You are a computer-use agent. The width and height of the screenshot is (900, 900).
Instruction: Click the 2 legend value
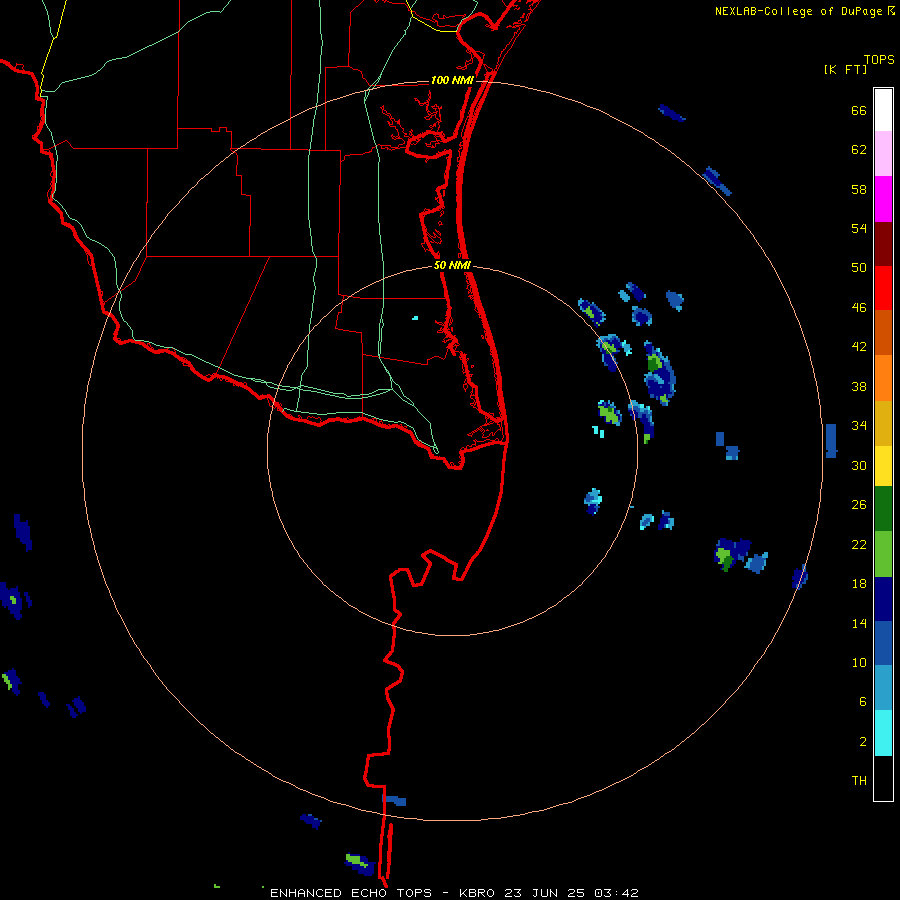coord(863,742)
